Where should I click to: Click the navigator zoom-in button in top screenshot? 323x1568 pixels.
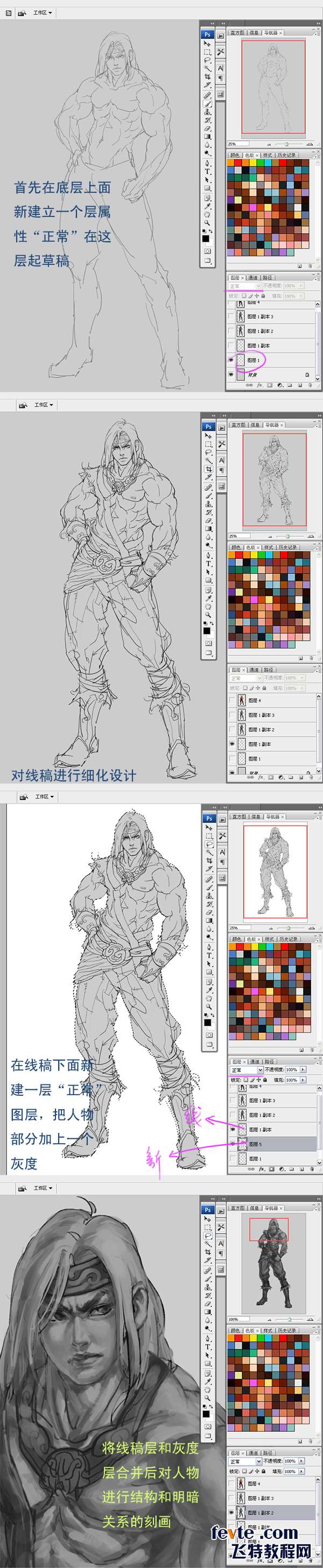point(310,144)
